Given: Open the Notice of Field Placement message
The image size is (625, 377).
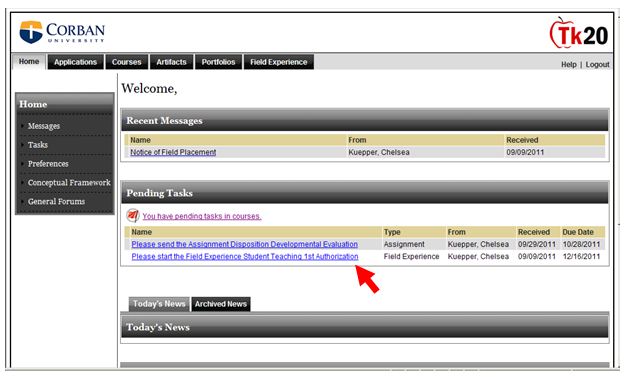Looking at the screenshot, I should coord(173,152).
